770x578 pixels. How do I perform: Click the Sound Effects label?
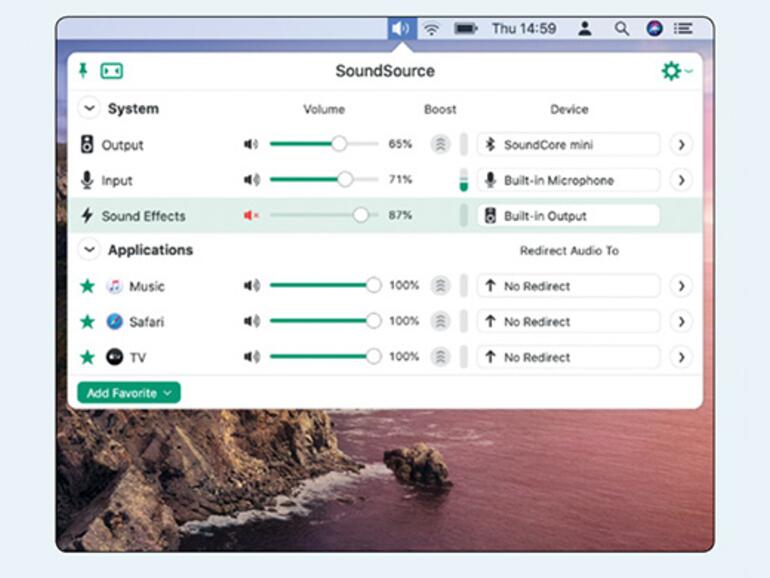click(143, 216)
